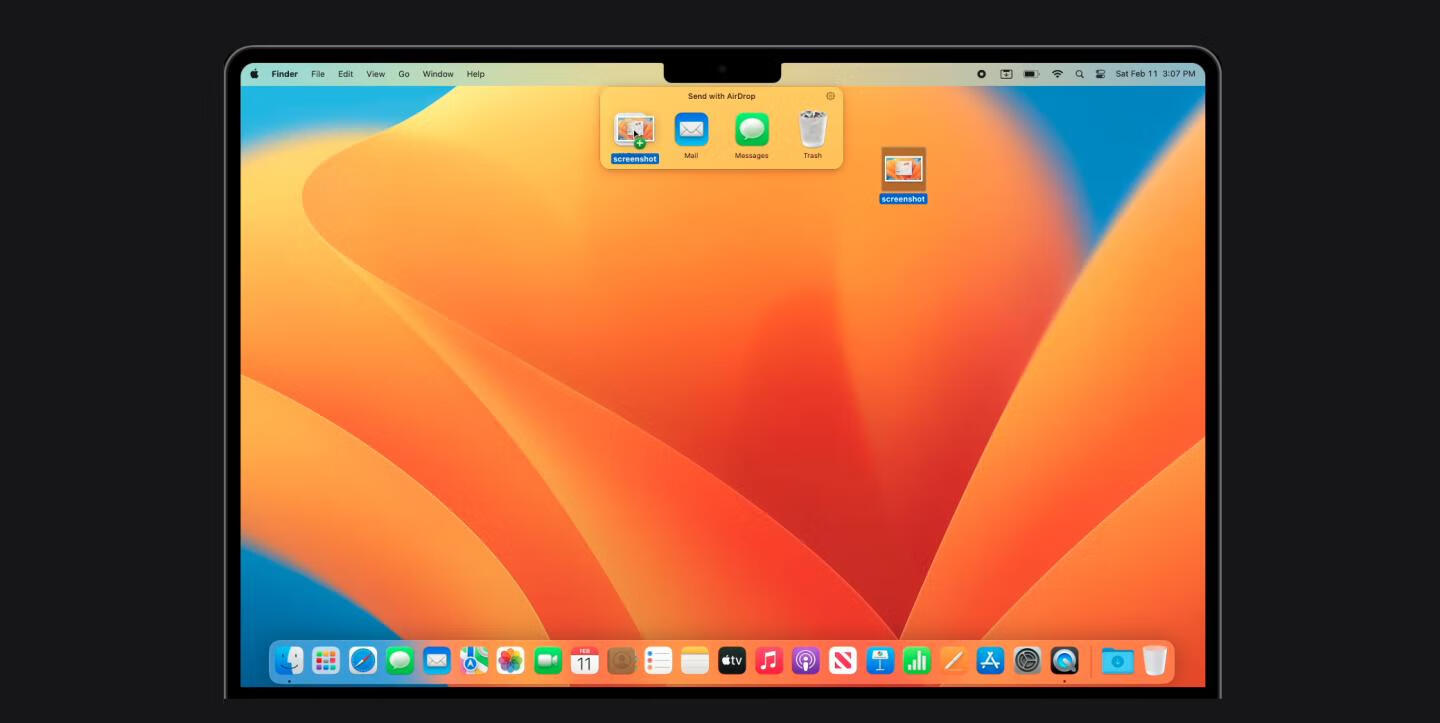
Task: Launch Podcasts from the Dock
Action: (806, 660)
